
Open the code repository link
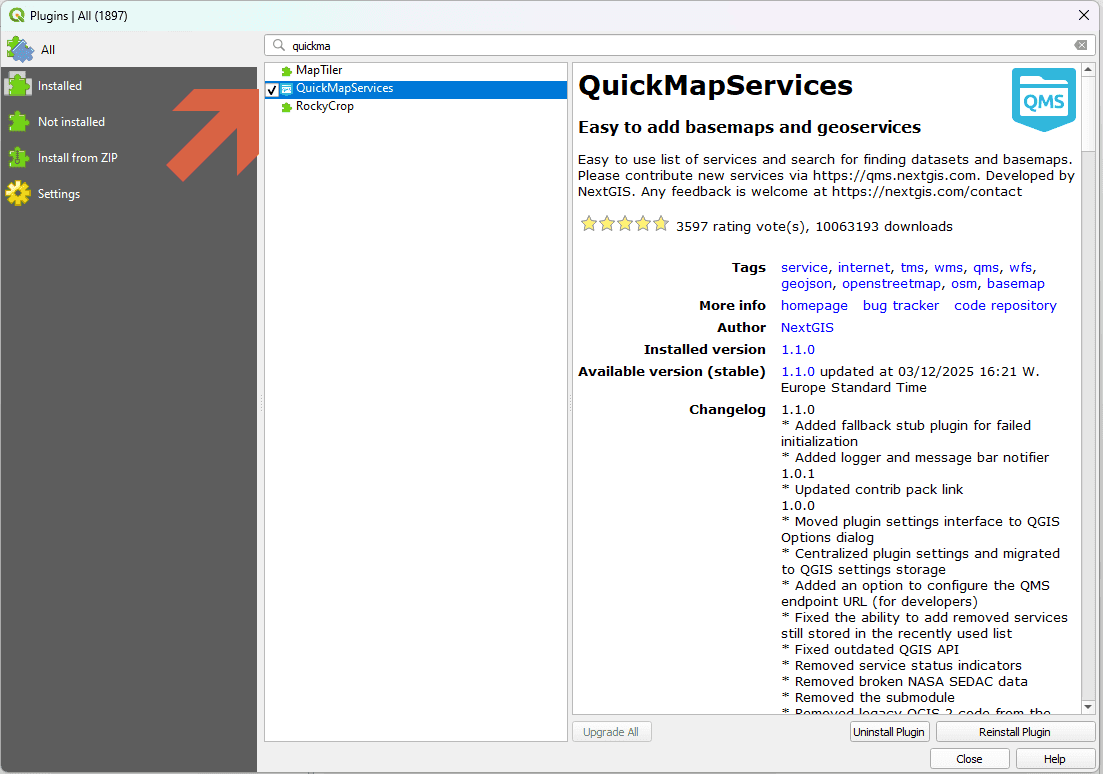pyautogui.click(x=1005, y=305)
